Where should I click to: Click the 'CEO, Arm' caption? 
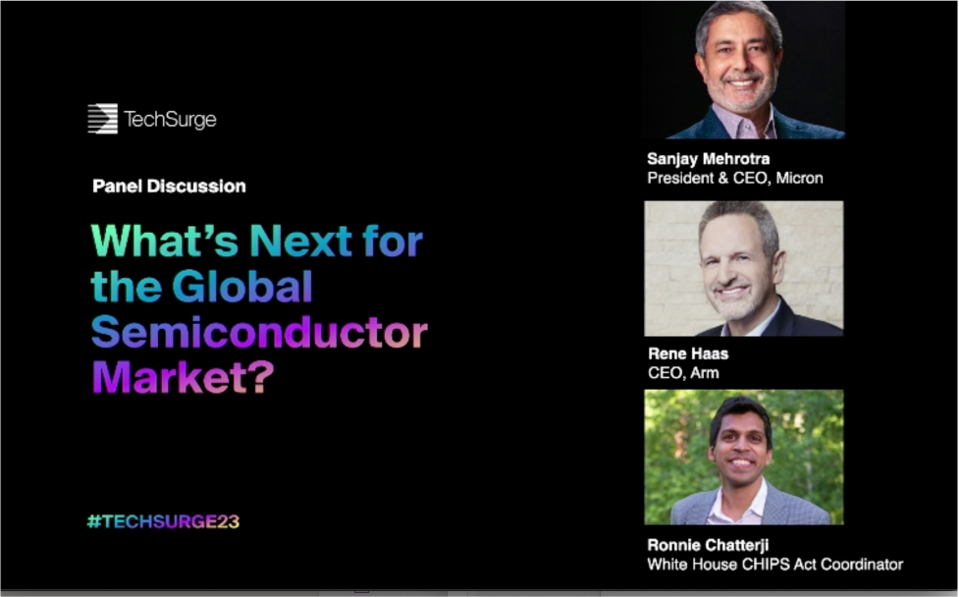683,373
